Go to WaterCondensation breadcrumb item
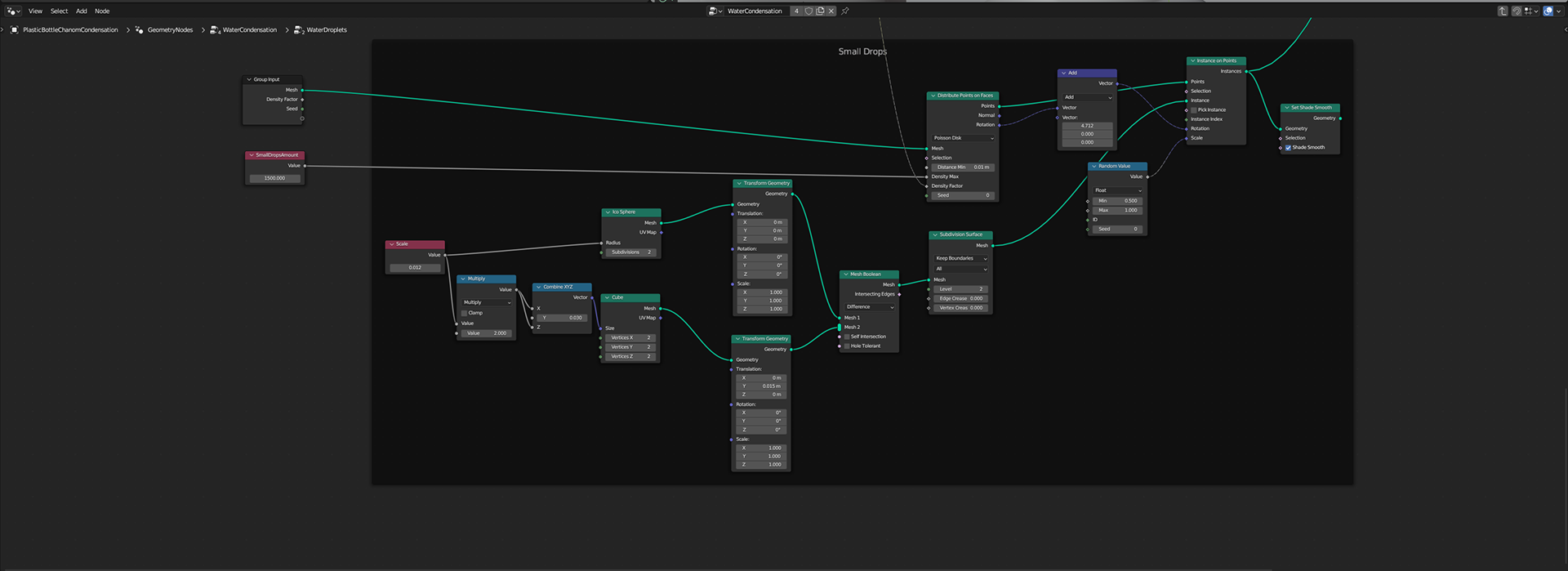 [x=249, y=30]
